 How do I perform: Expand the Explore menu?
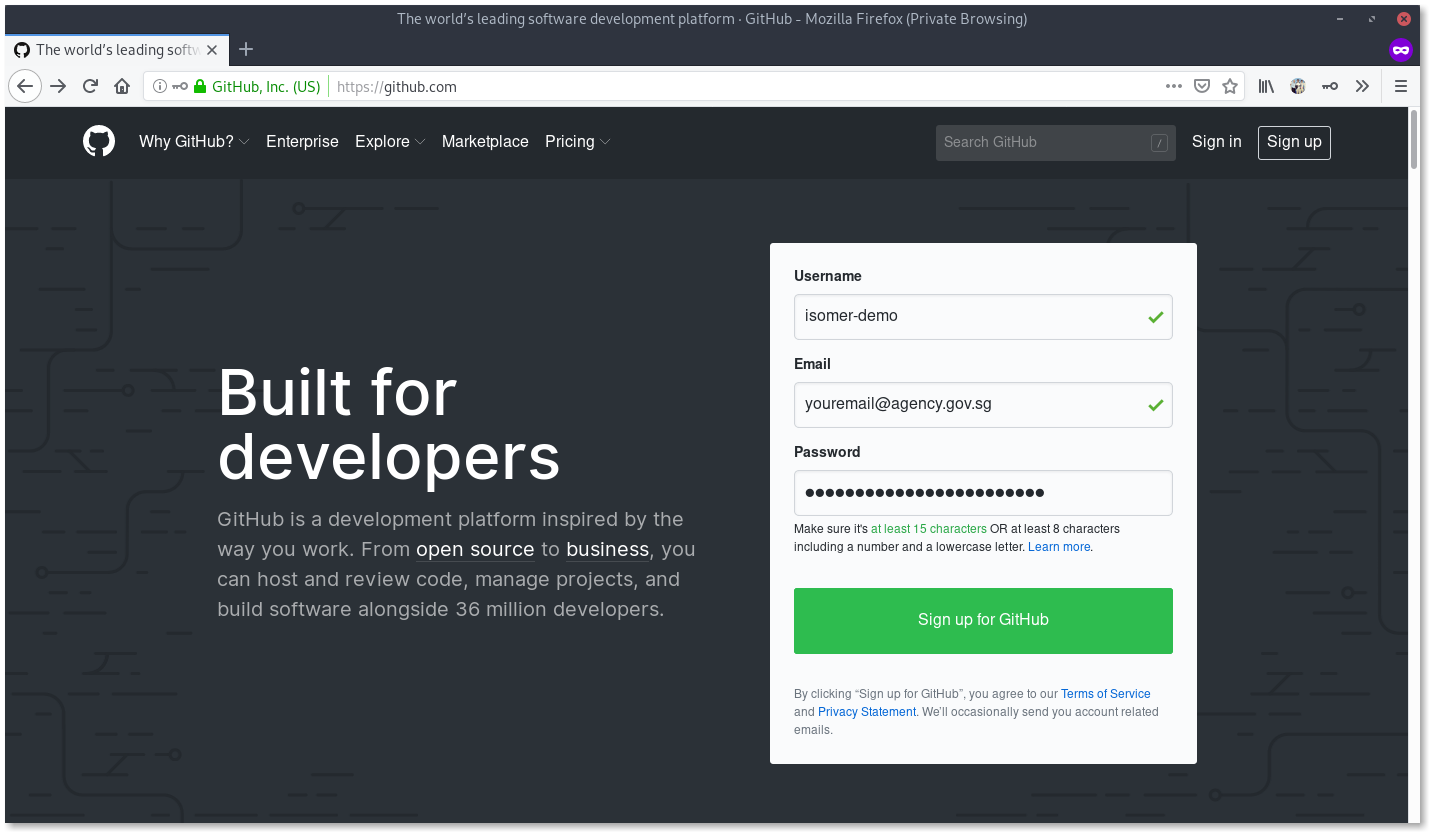[390, 141]
